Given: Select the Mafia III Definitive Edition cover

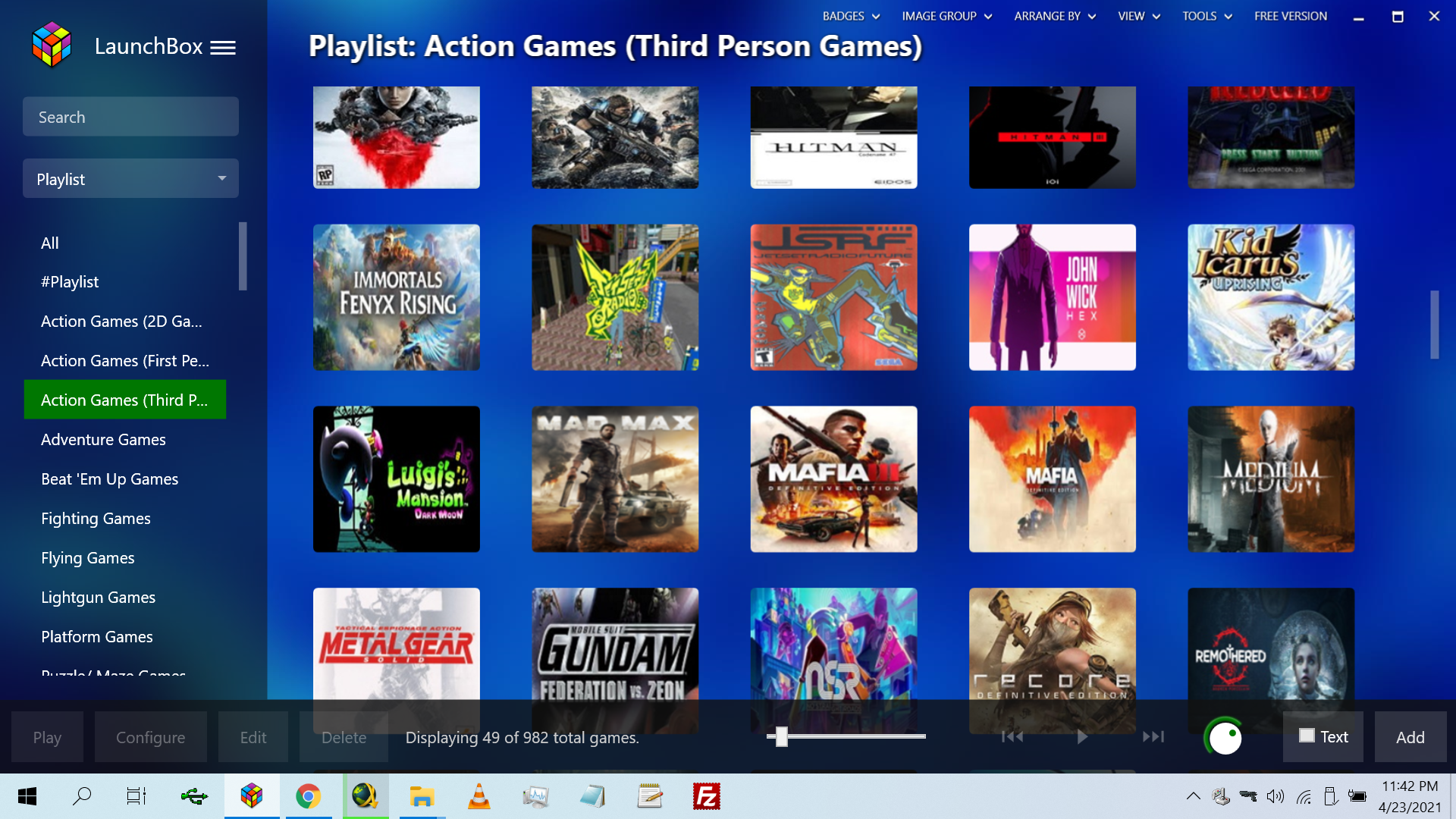Looking at the screenshot, I should tap(834, 479).
